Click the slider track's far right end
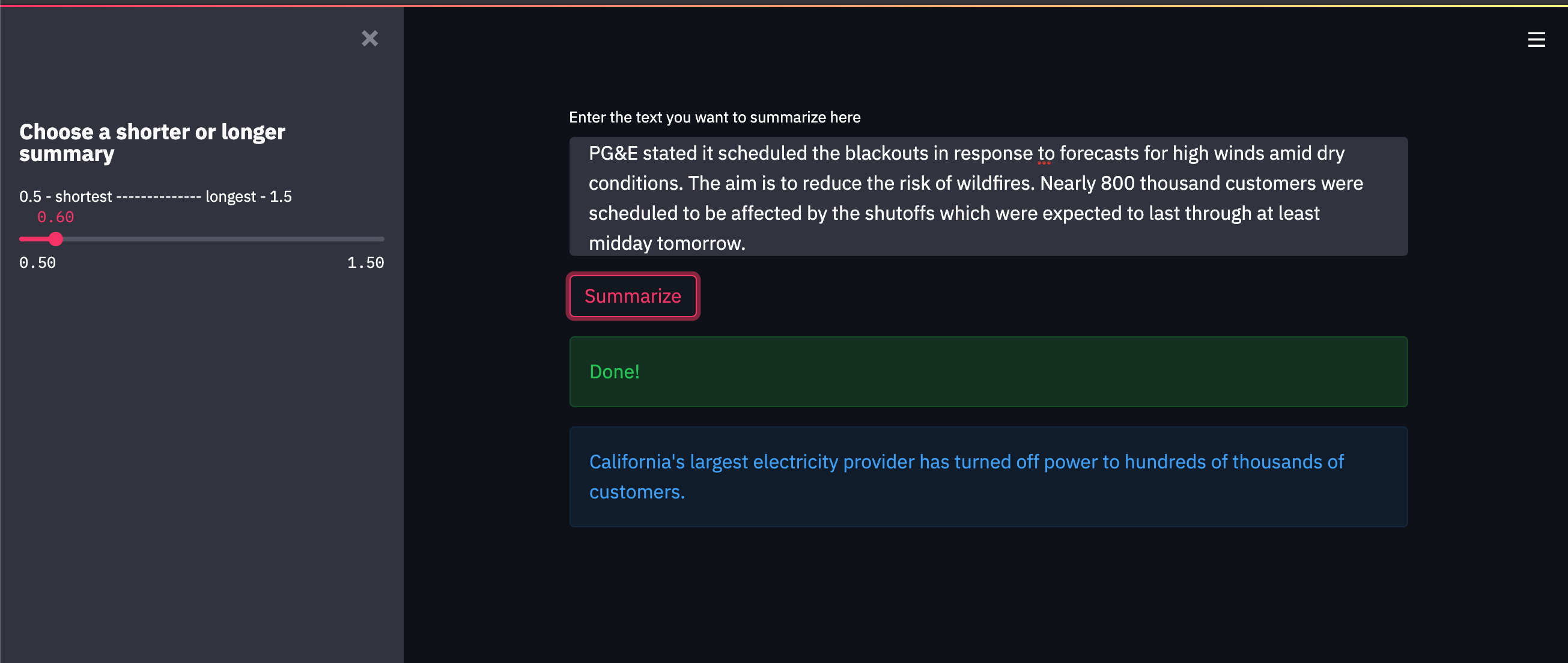The image size is (1568, 663). [381, 239]
